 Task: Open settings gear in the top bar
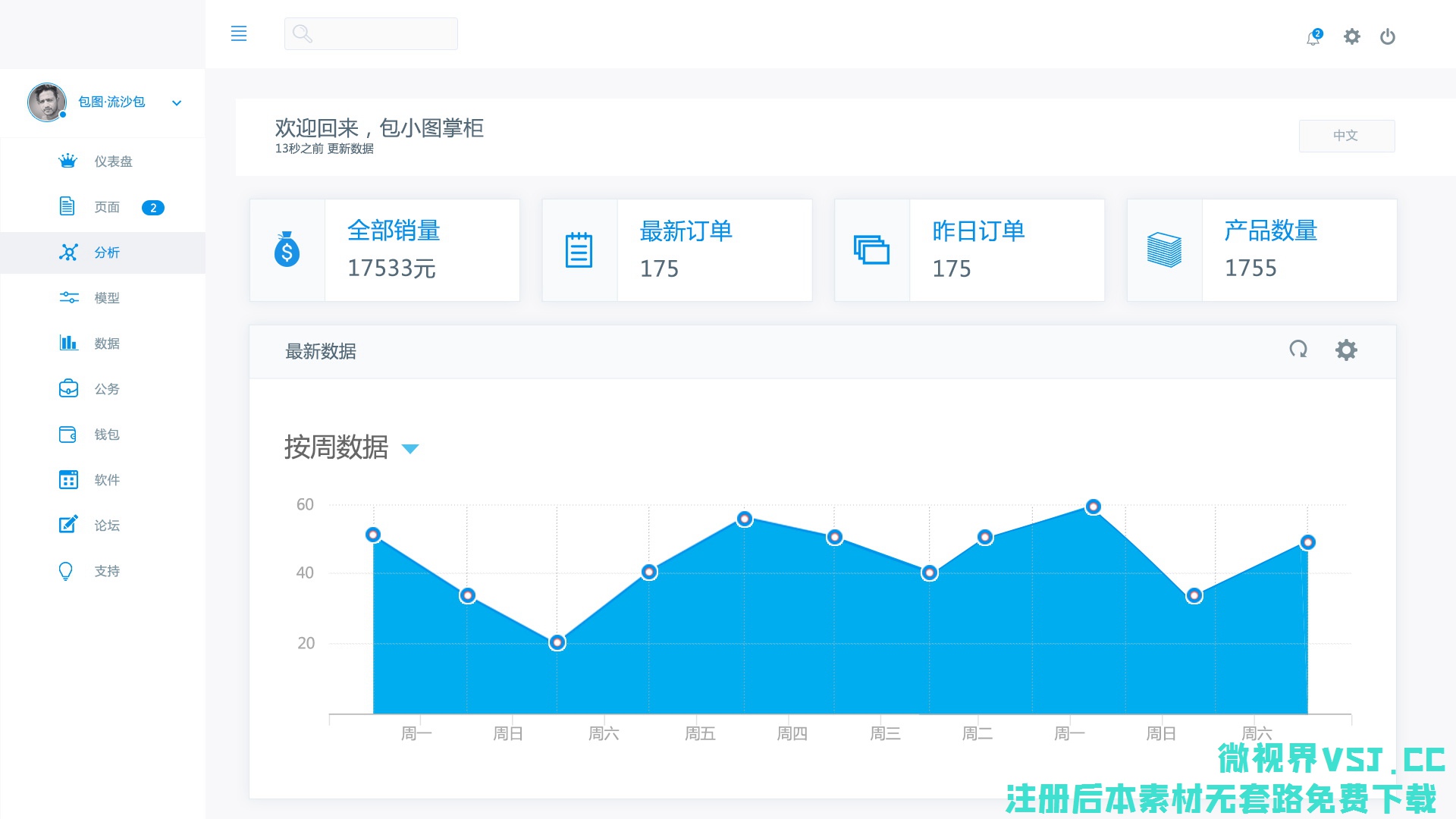point(1351,36)
